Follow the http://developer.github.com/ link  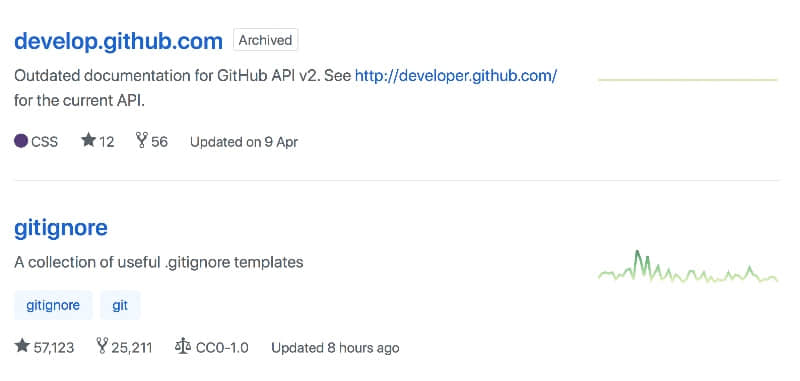tap(456, 76)
